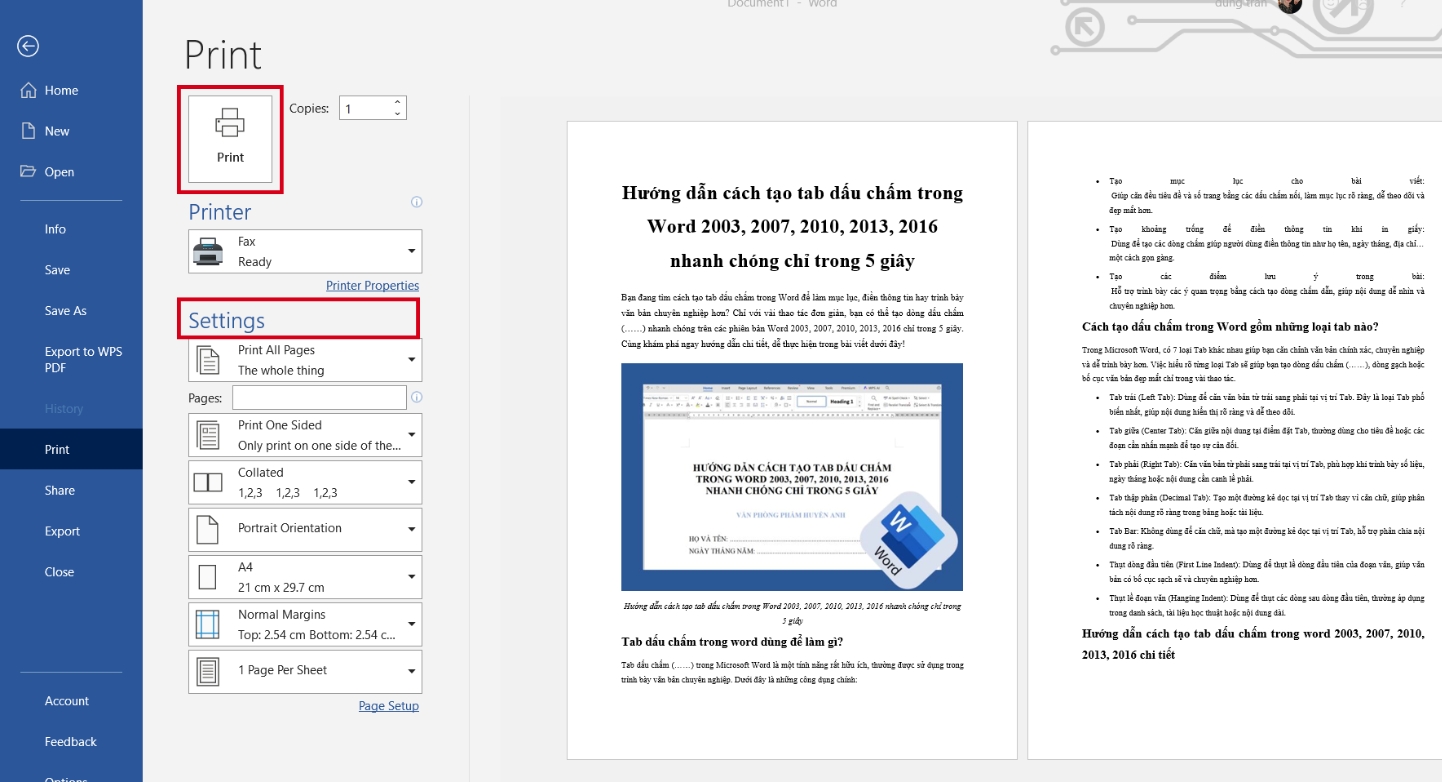Image resolution: width=1442 pixels, height=782 pixels.
Task: Open the Page Setup link
Action: [389, 706]
